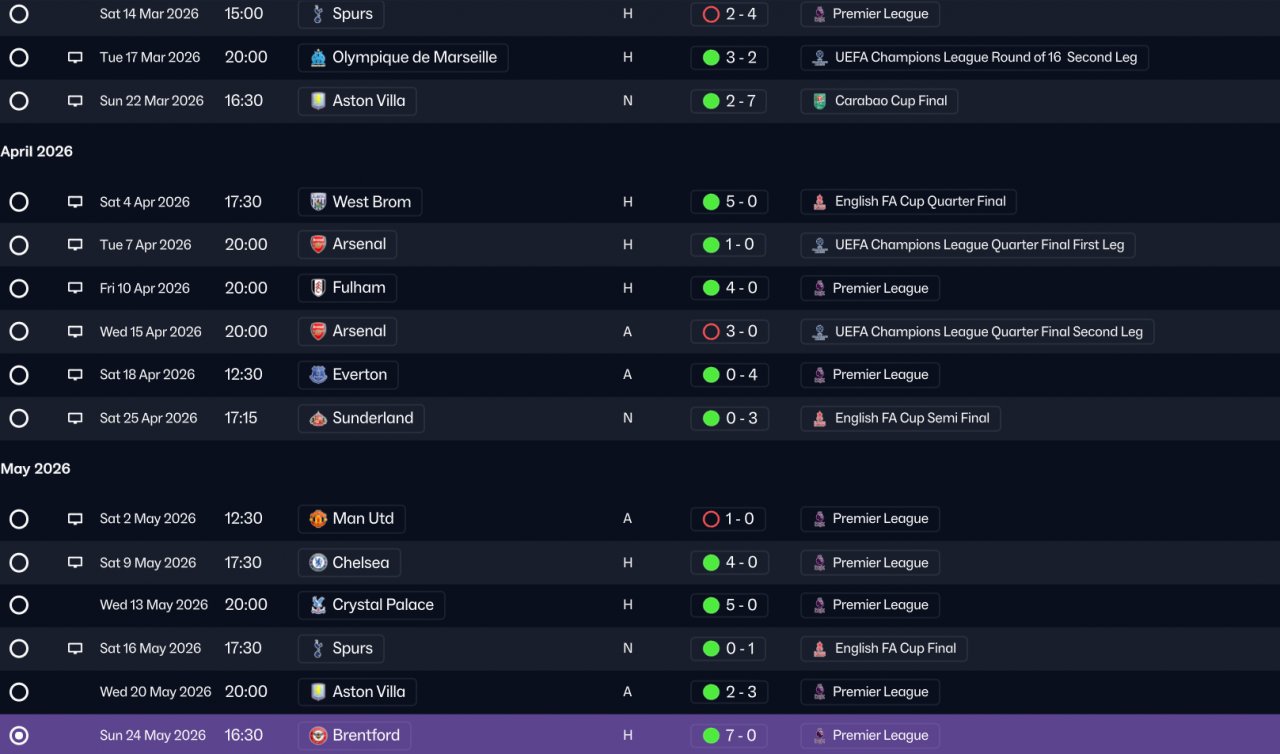This screenshot has width=1280, height=754.
Task: Click the TV icon beside Sat 16 May Spurs match
Action: (75, 648)
